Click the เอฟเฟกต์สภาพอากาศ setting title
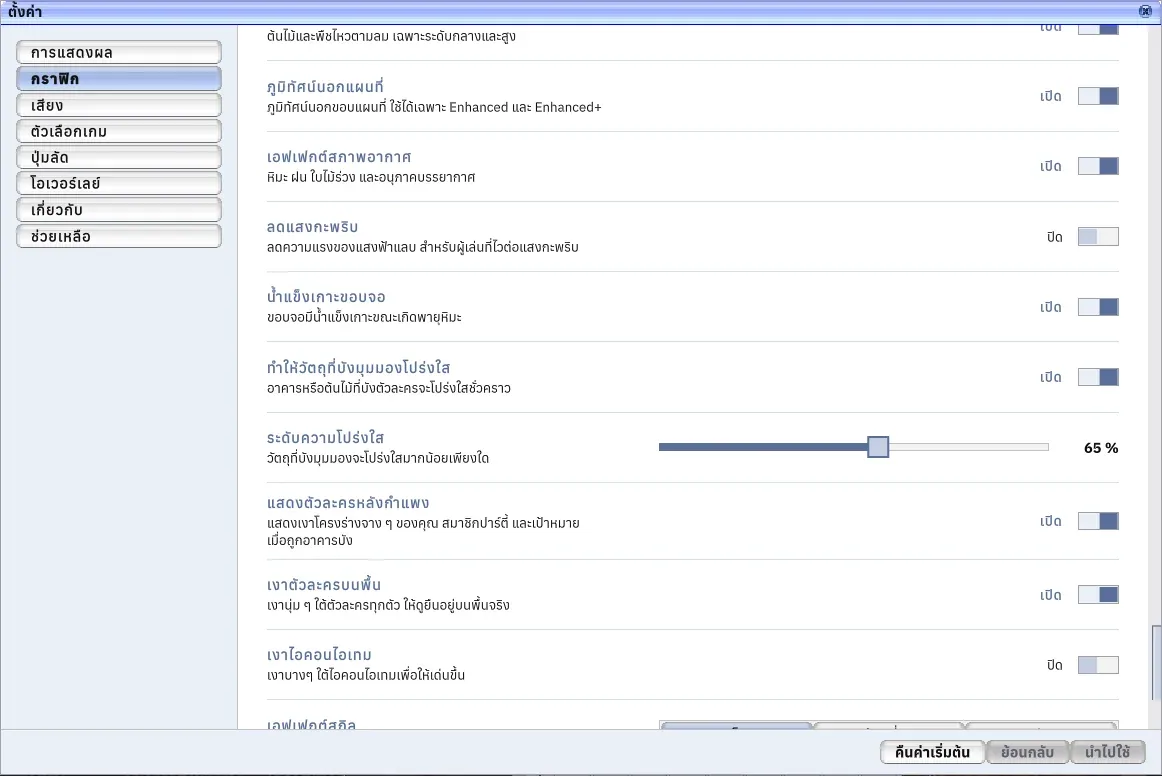The height and width of the screenshot is (776, 1162). coord(339,156)
